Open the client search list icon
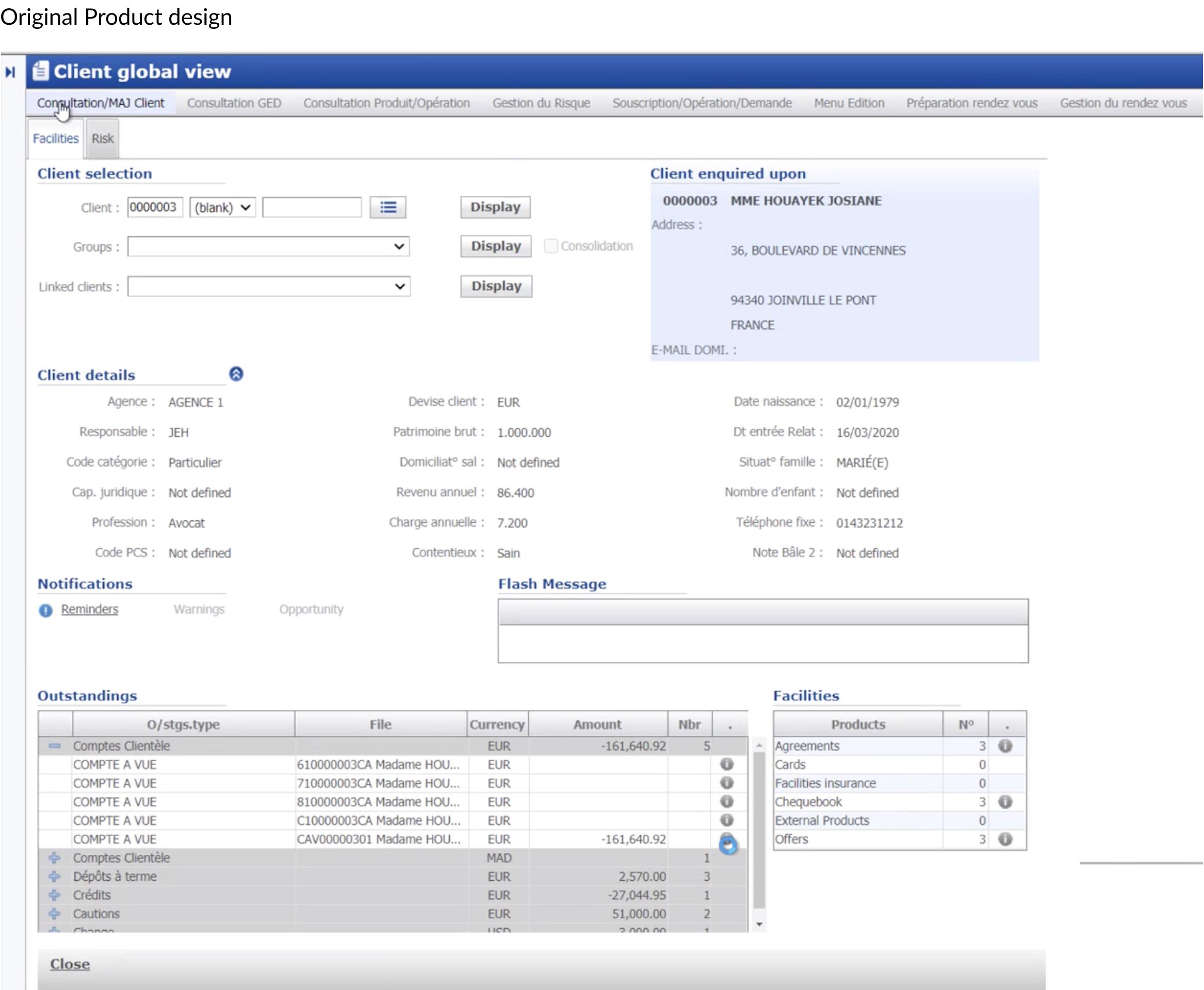Screen dimensions: 1204x990 (388, 207)
